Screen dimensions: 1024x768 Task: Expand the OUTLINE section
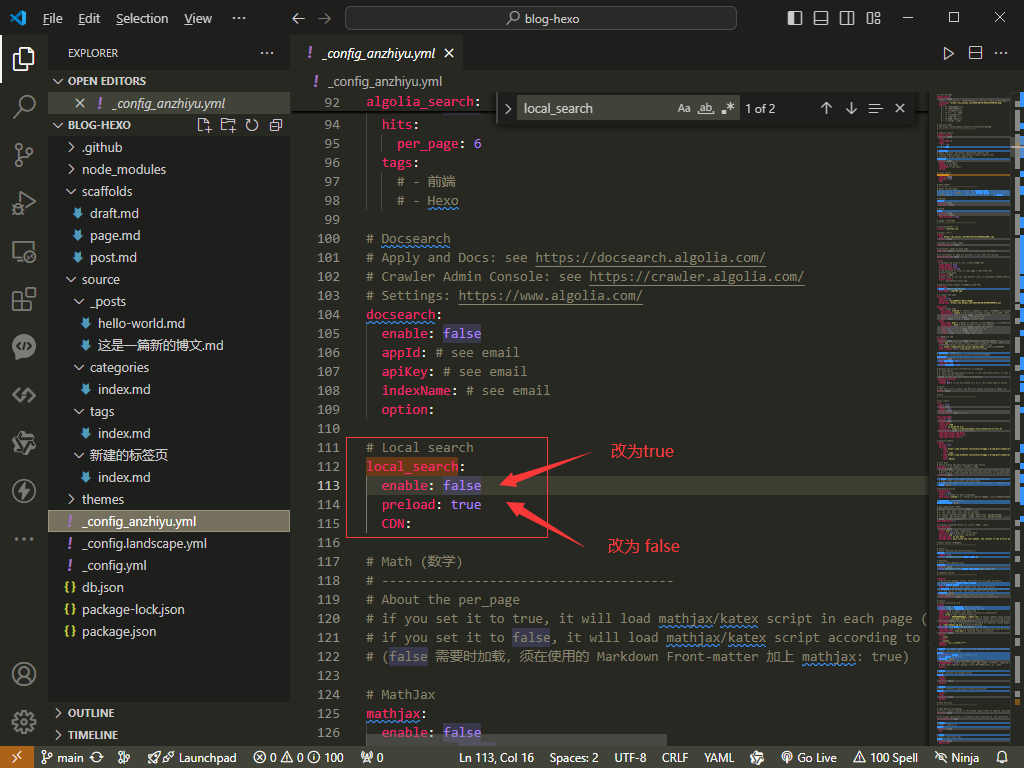coord(90,713)
